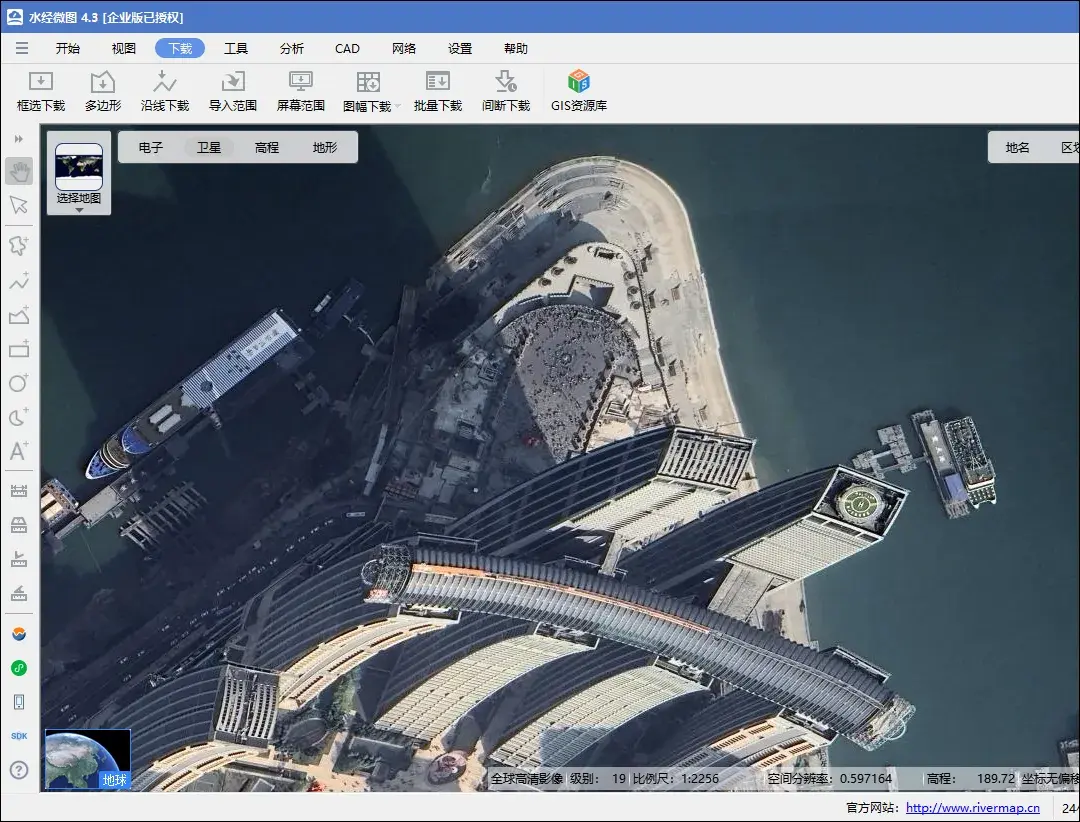The image size is (1080, 822).
Task: Open the help question mark icon
Action: point(19,770)
